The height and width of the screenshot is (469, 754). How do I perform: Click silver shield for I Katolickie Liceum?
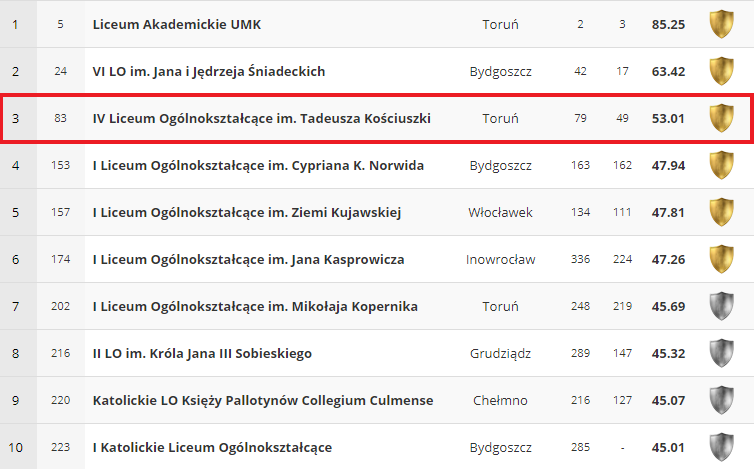721,447
